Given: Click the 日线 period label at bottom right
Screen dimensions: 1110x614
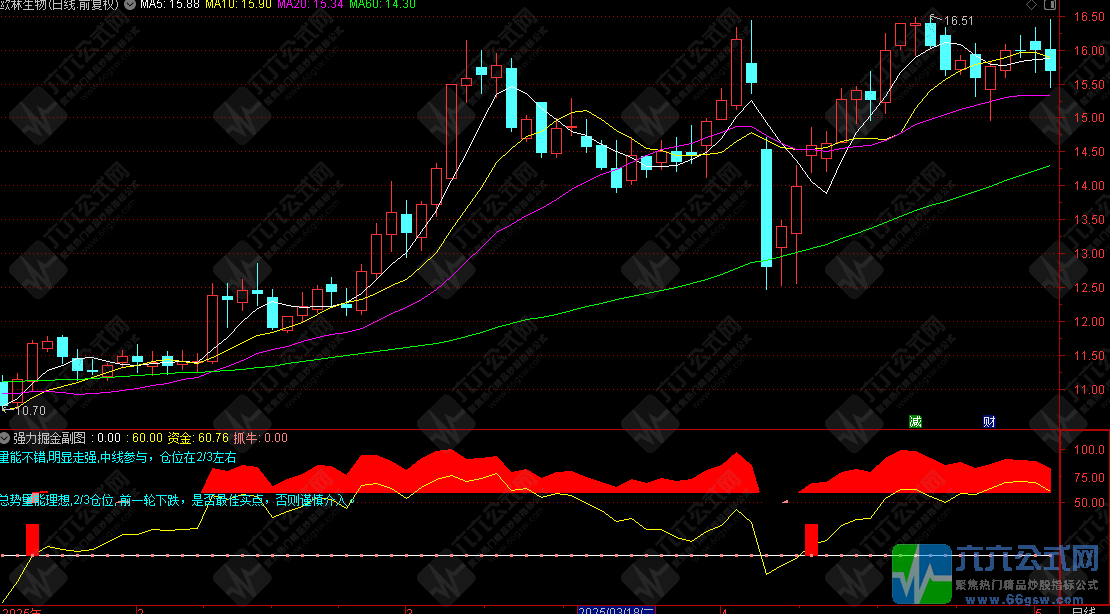Looking at the screenshot, I should 1083,609.
